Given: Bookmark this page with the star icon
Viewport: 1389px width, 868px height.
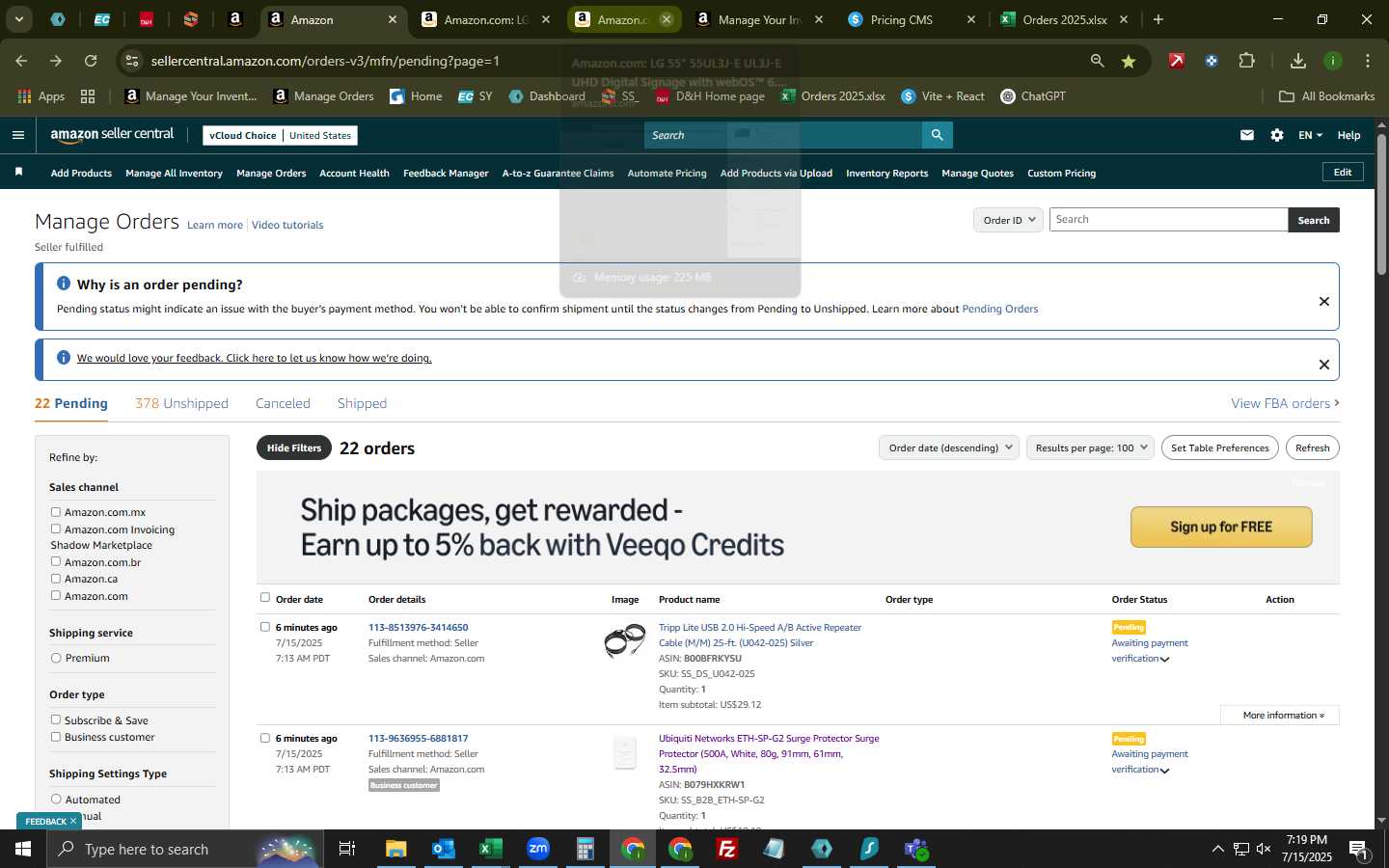Looking at the screenshot, I should coord(1128,61).
